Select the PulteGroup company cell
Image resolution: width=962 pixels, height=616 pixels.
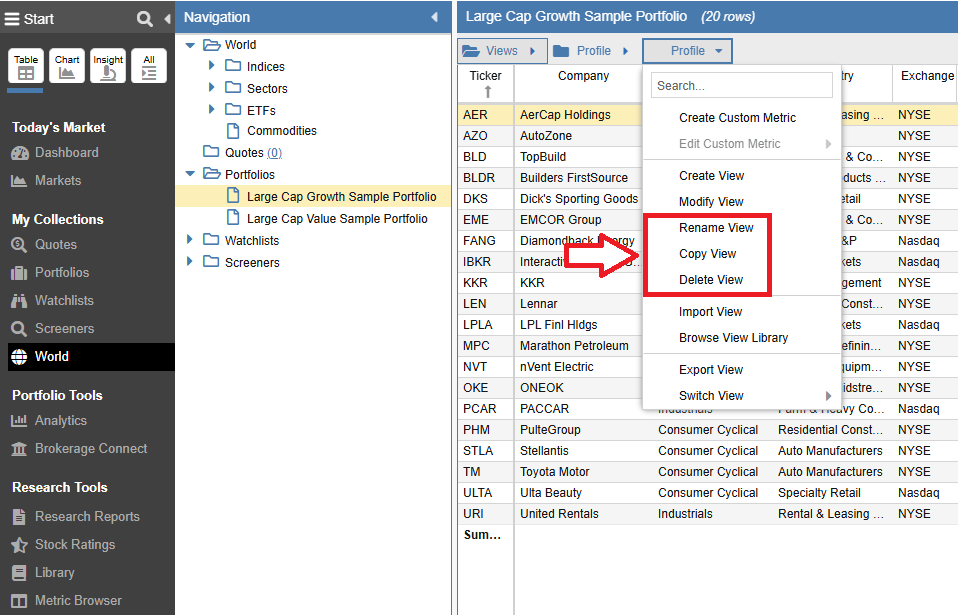[583, 430]
